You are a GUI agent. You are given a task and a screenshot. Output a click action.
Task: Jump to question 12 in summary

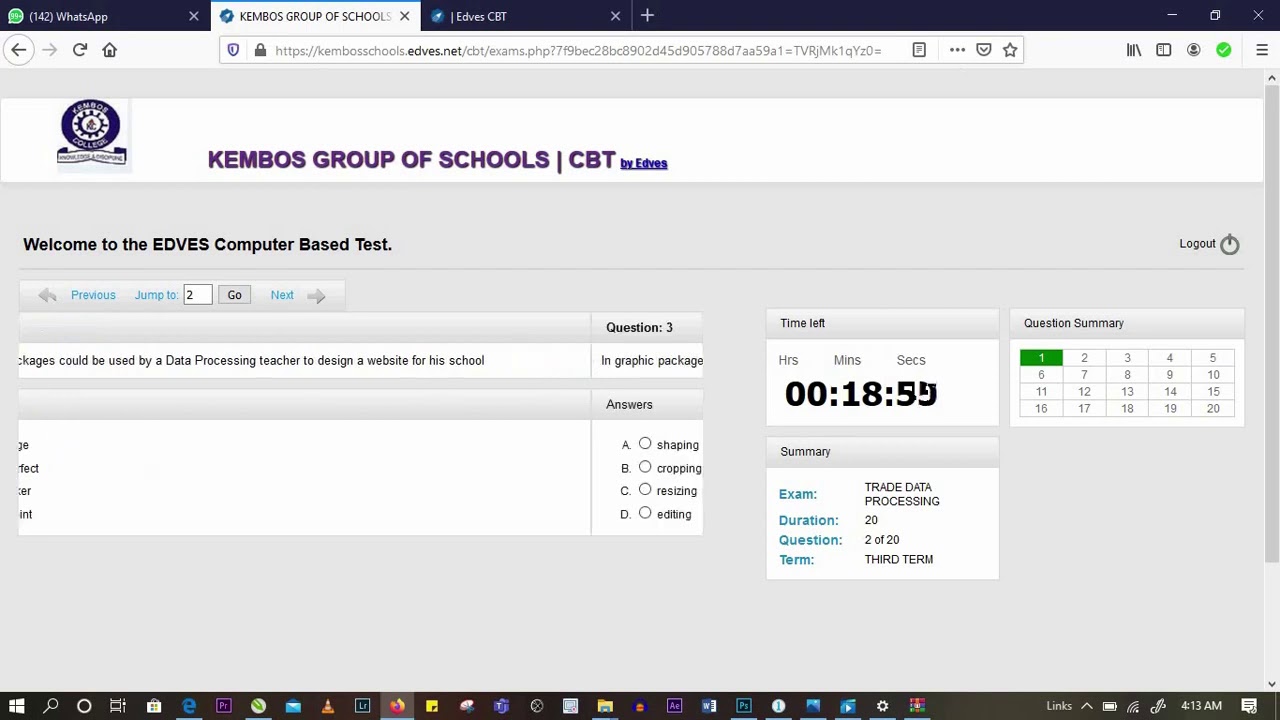coord(1084,392)
